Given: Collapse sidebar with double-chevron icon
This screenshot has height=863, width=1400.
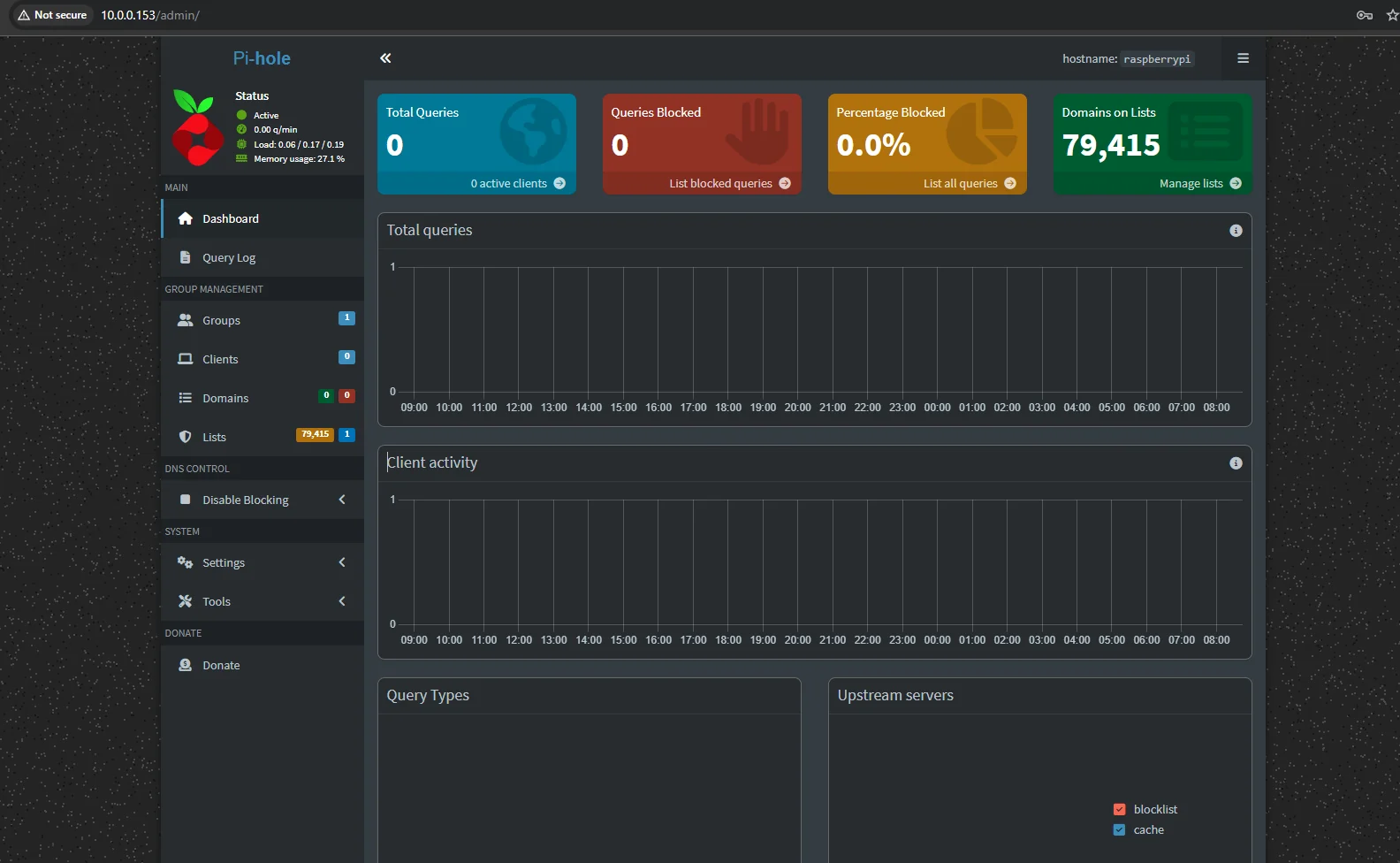Looking at the screenshot, I should 385,58.
